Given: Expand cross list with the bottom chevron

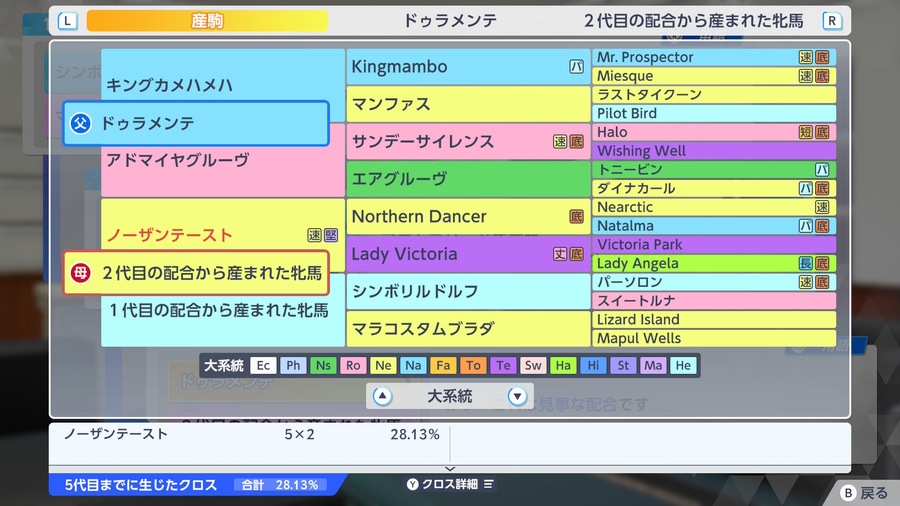Looking at the screenshot, I should pos(450,469).
